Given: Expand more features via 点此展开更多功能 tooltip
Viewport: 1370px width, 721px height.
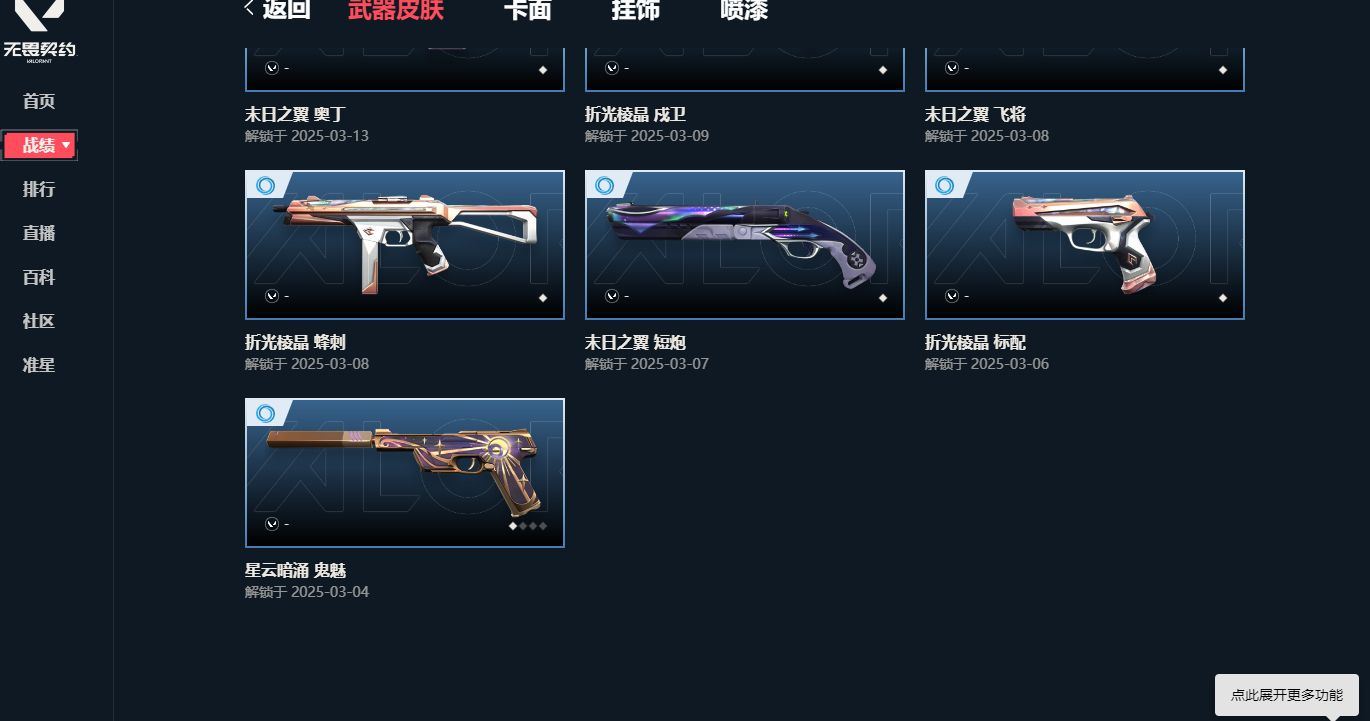Looking at the screenshot, I should pos(1286,695).
